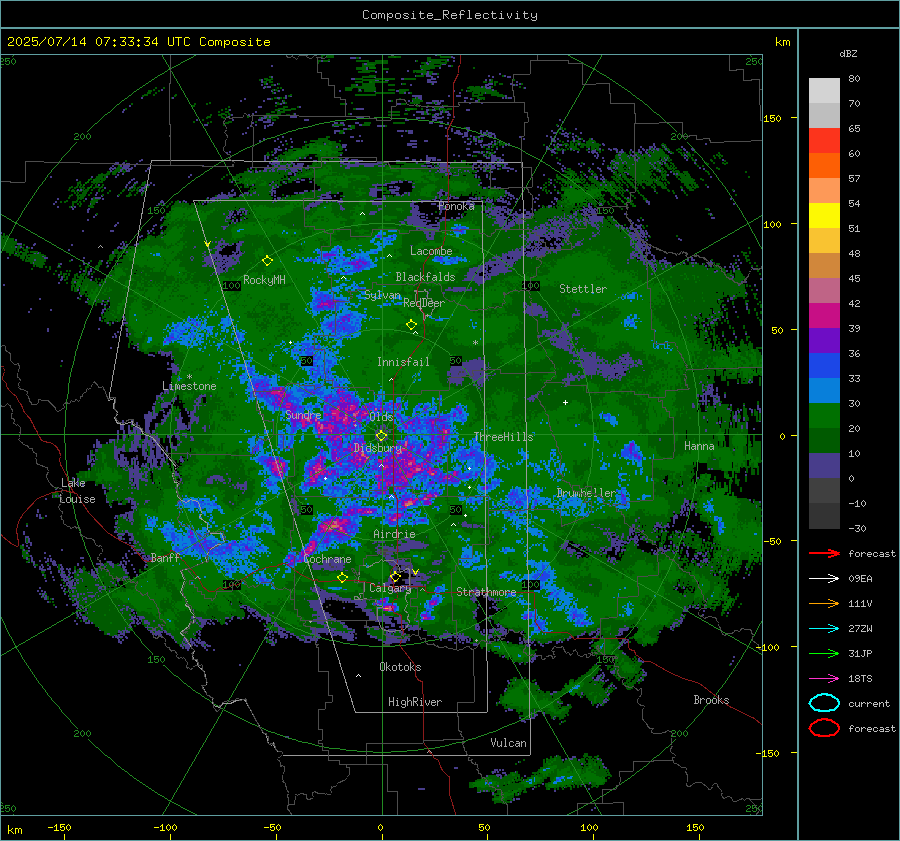The width and height of the screenshot is (900, 841).
Task: Click -150 on the bottom km axis
Action: [x=59, y=827]
